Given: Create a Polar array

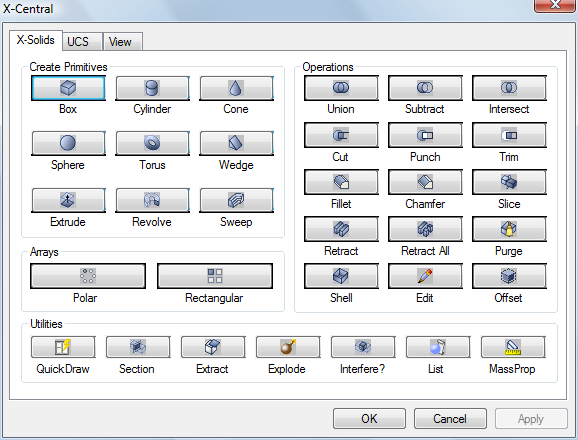Looking at the screenshot, I should click(x=88, y=276).
